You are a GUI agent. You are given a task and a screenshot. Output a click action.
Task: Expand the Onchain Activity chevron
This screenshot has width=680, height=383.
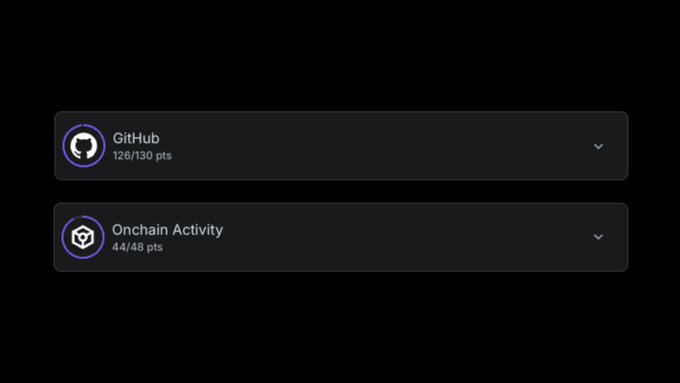(x=598, y=237)
